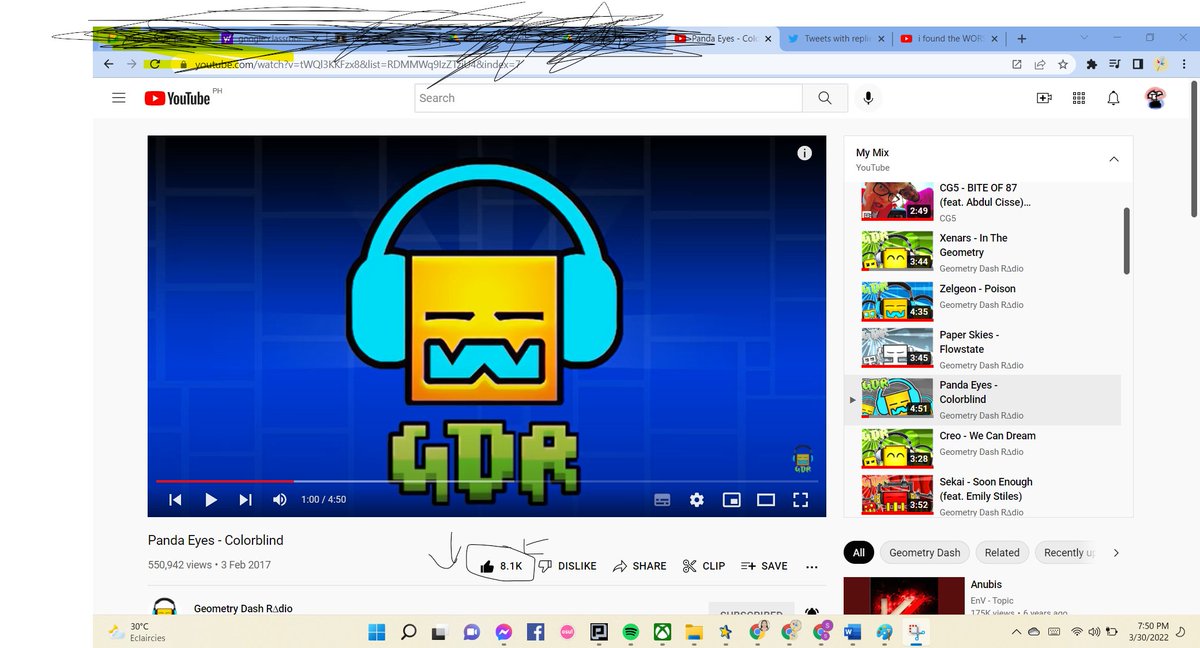Select the Recently uploaded chip
This screenshot has height=648, width=1200.
pyautogui.click(x=1068, y=552)
